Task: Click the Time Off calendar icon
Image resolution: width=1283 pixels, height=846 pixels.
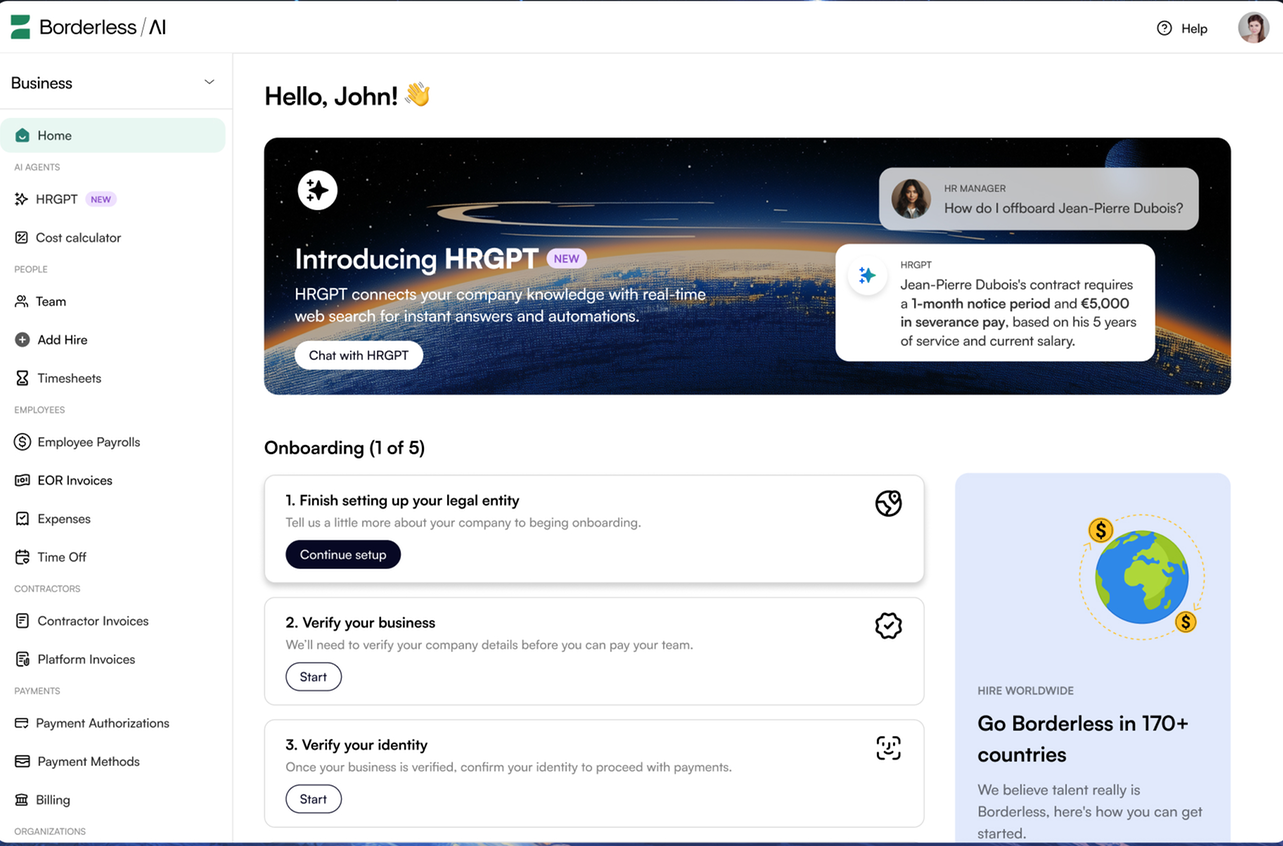Action: tap(22, 557)
